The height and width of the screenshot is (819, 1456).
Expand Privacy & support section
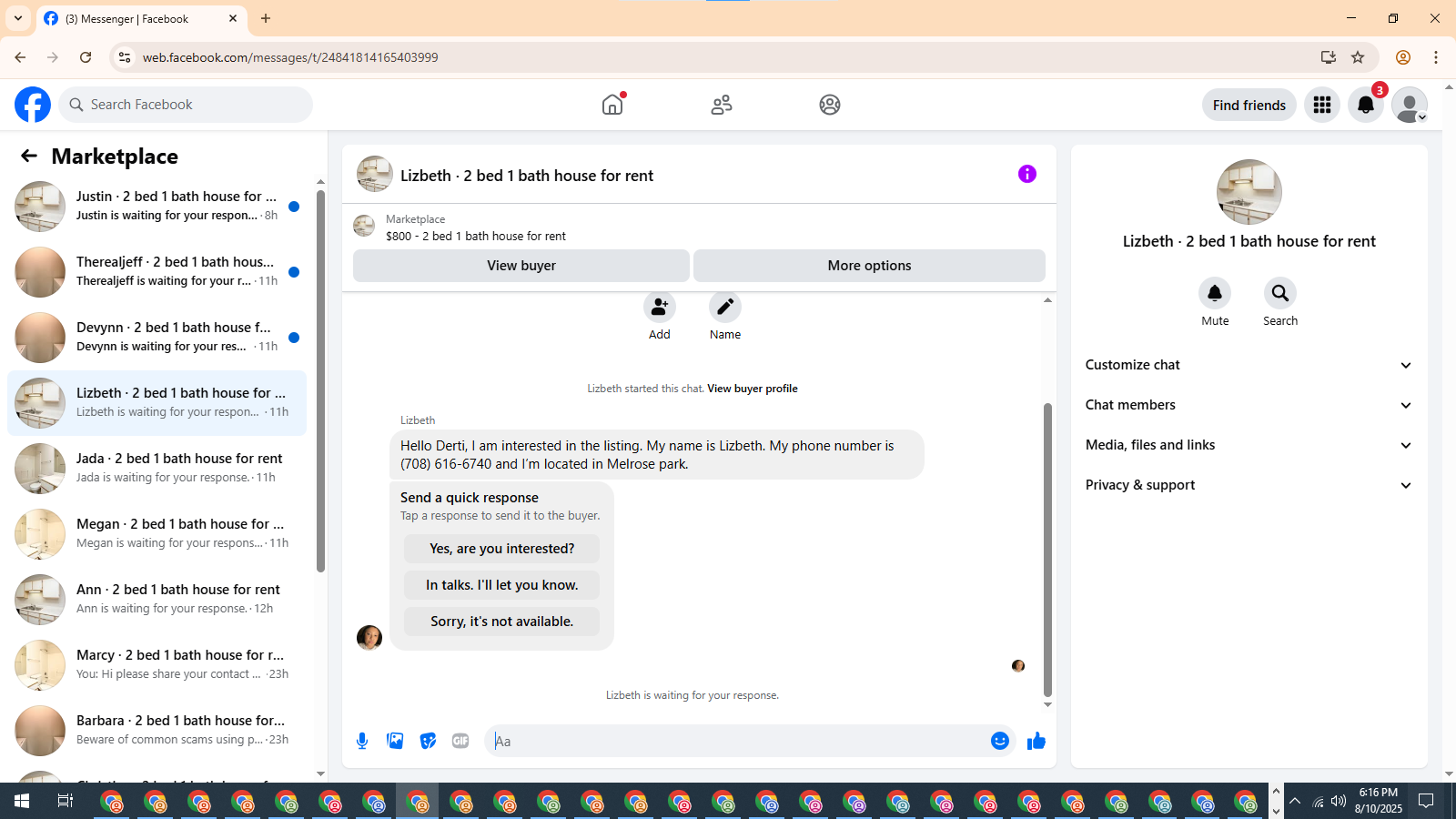[x=1249, y=485]
